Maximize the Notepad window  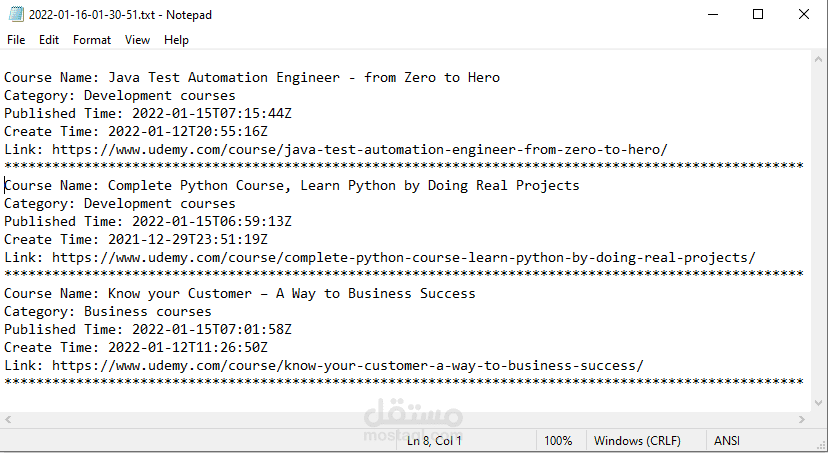[758, 15]
